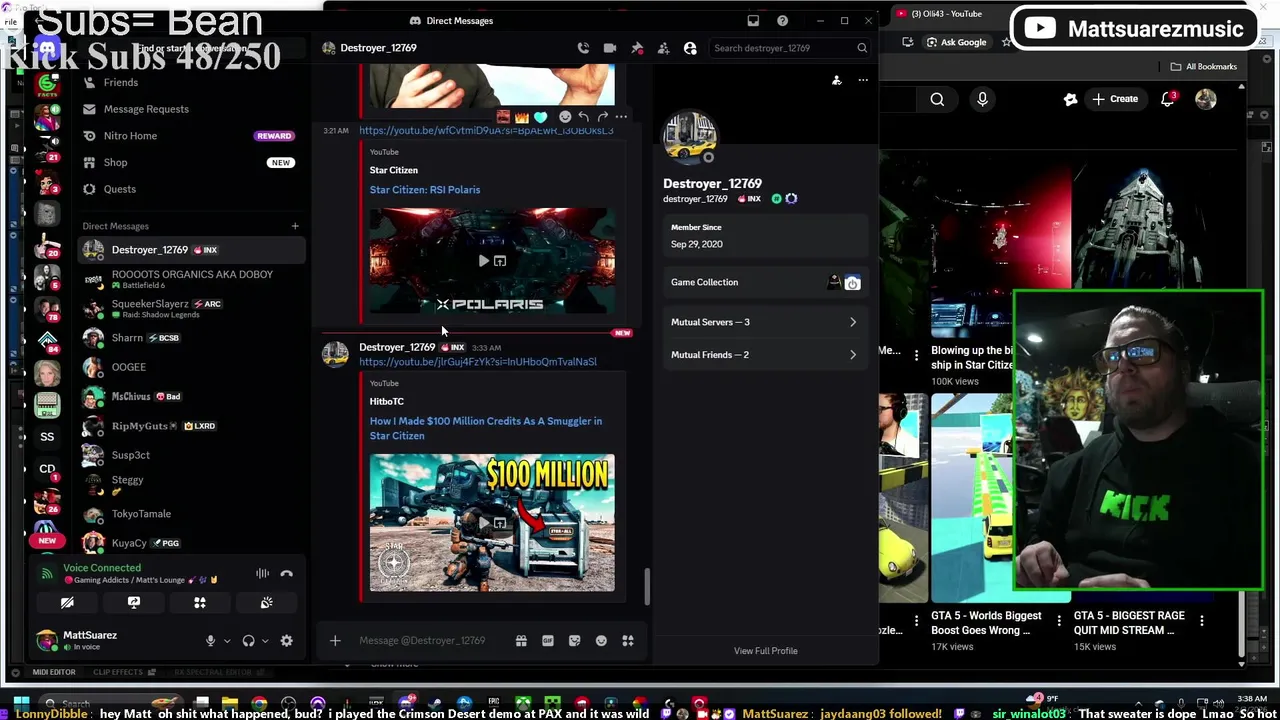The image size is (1280, 720).
Task: Click the Search destroyer_12769 field
Action: (x=790, y=48)
